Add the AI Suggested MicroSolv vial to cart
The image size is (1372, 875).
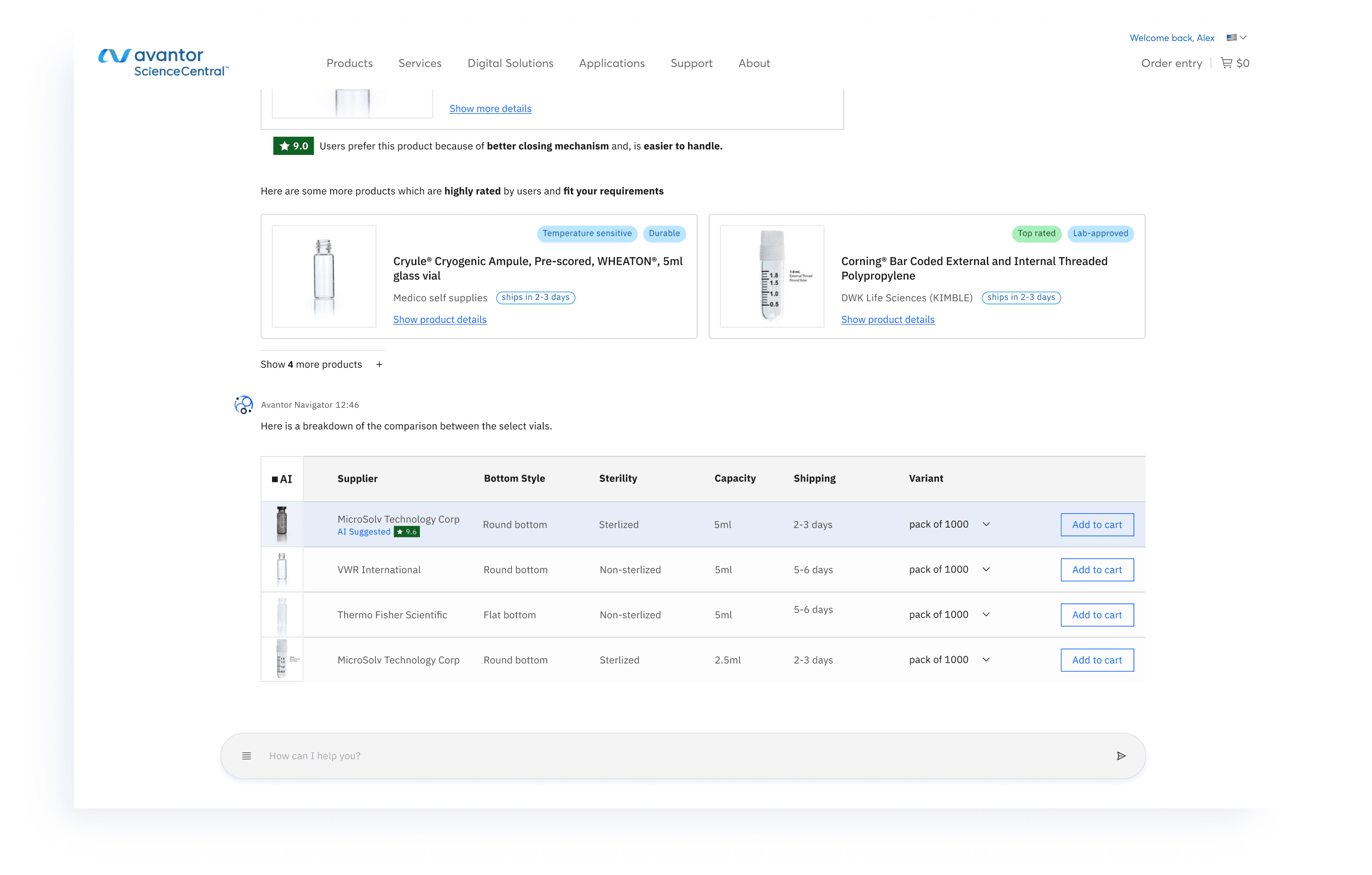pyautogui.click(x=1097, y=525)
